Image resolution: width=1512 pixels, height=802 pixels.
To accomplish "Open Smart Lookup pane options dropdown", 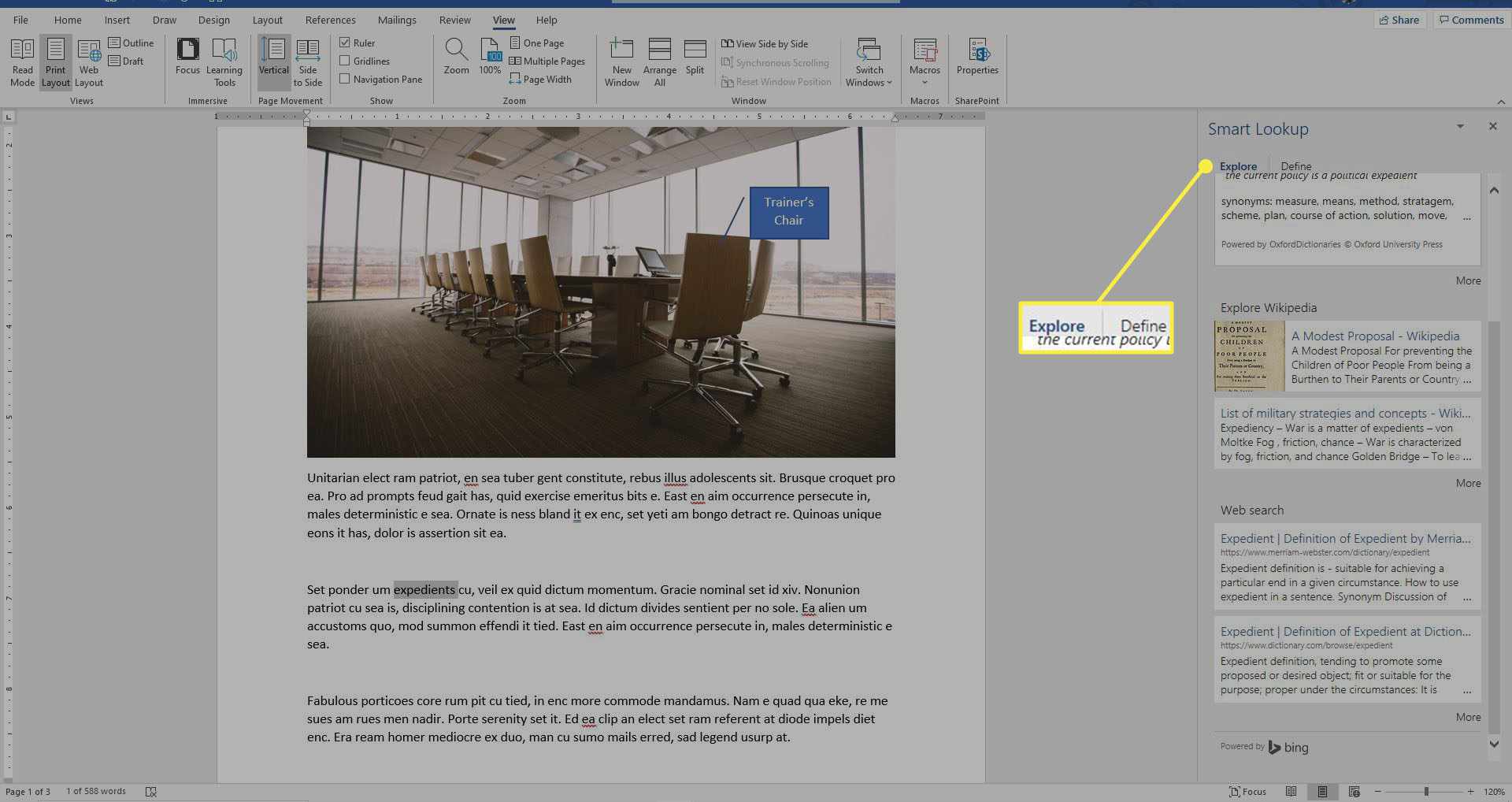I will (x=1460, y=126).
